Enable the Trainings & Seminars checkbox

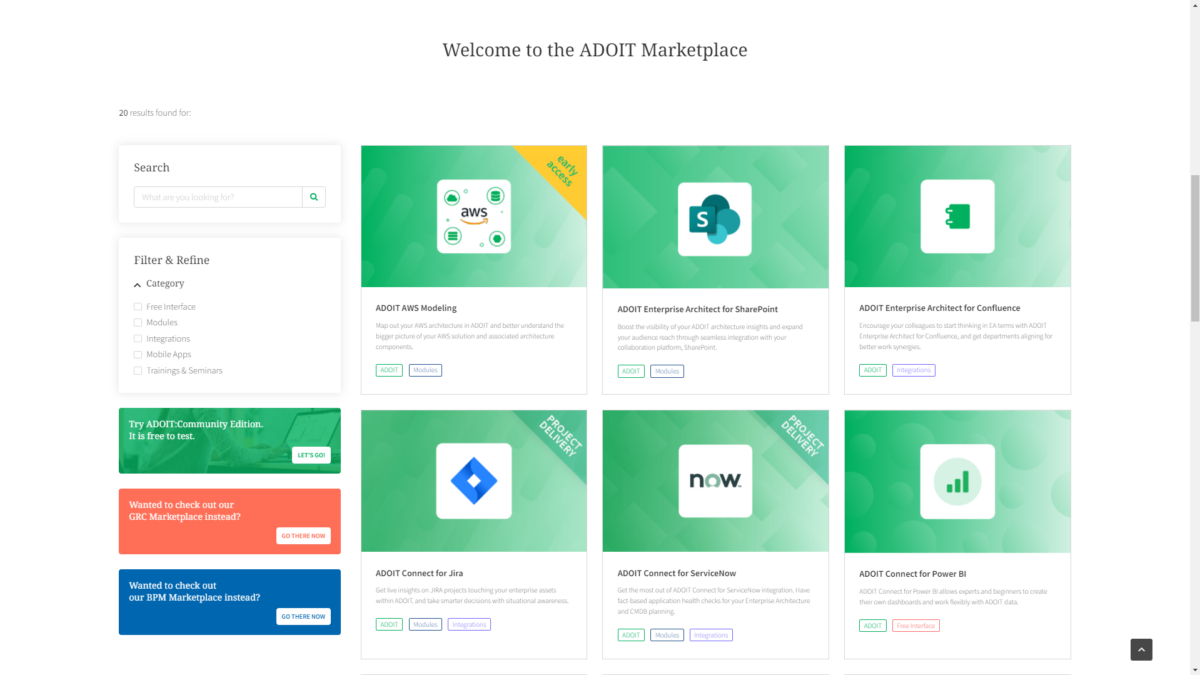pyautogui.click(x=137, y=370)
